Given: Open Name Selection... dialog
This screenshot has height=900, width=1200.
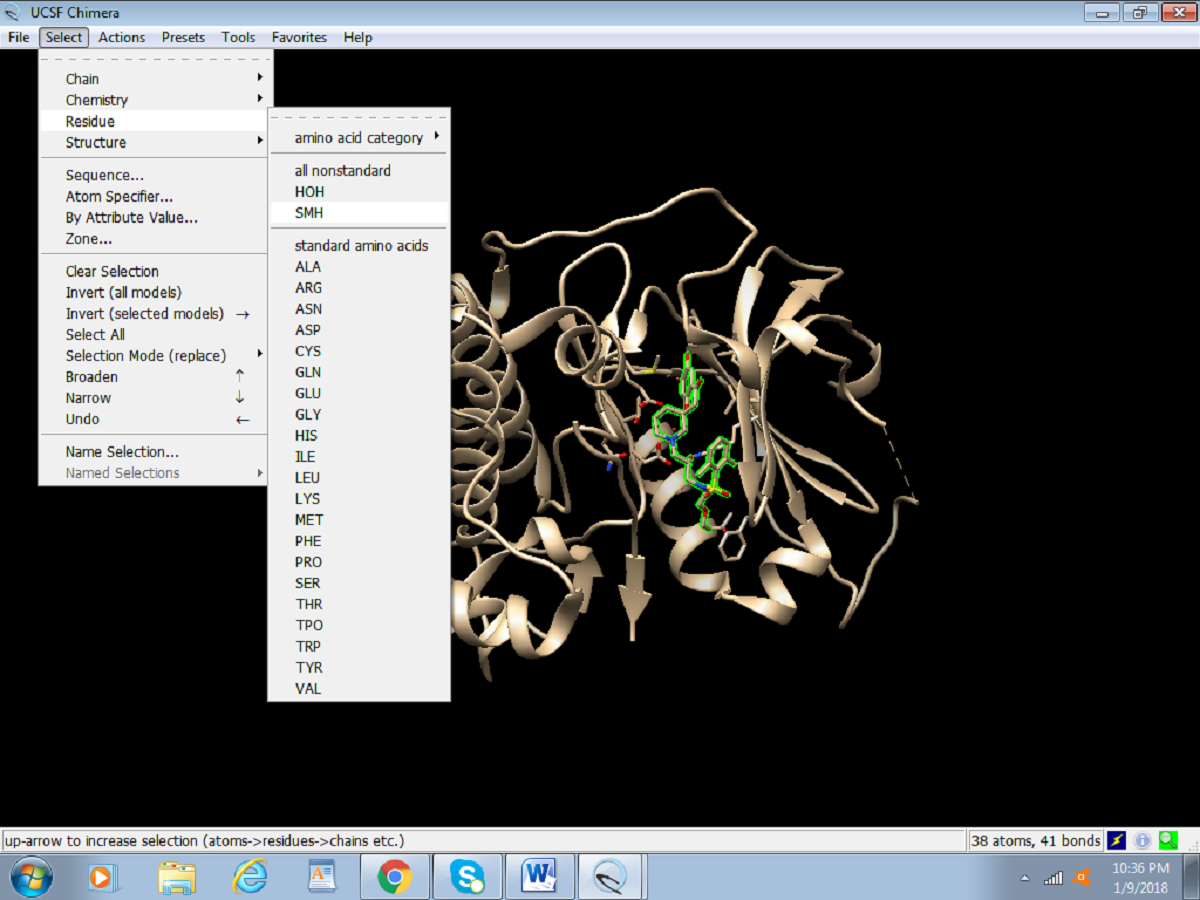Looking at the screenshot, I should (x=155, y=452).
